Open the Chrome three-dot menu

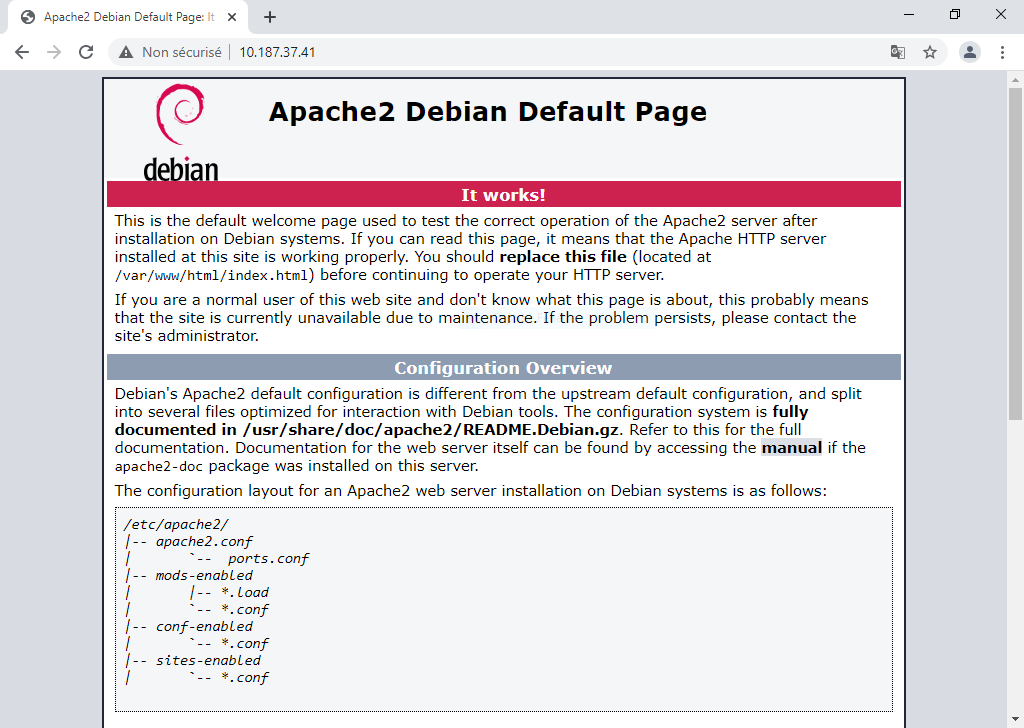tap(1002, 52)
